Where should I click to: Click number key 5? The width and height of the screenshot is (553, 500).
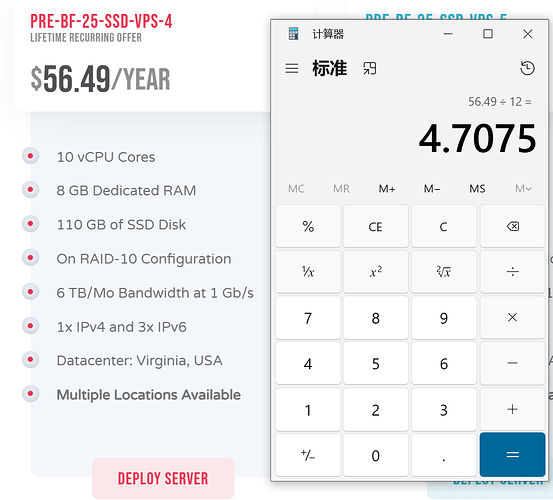(x=376, y=363)
